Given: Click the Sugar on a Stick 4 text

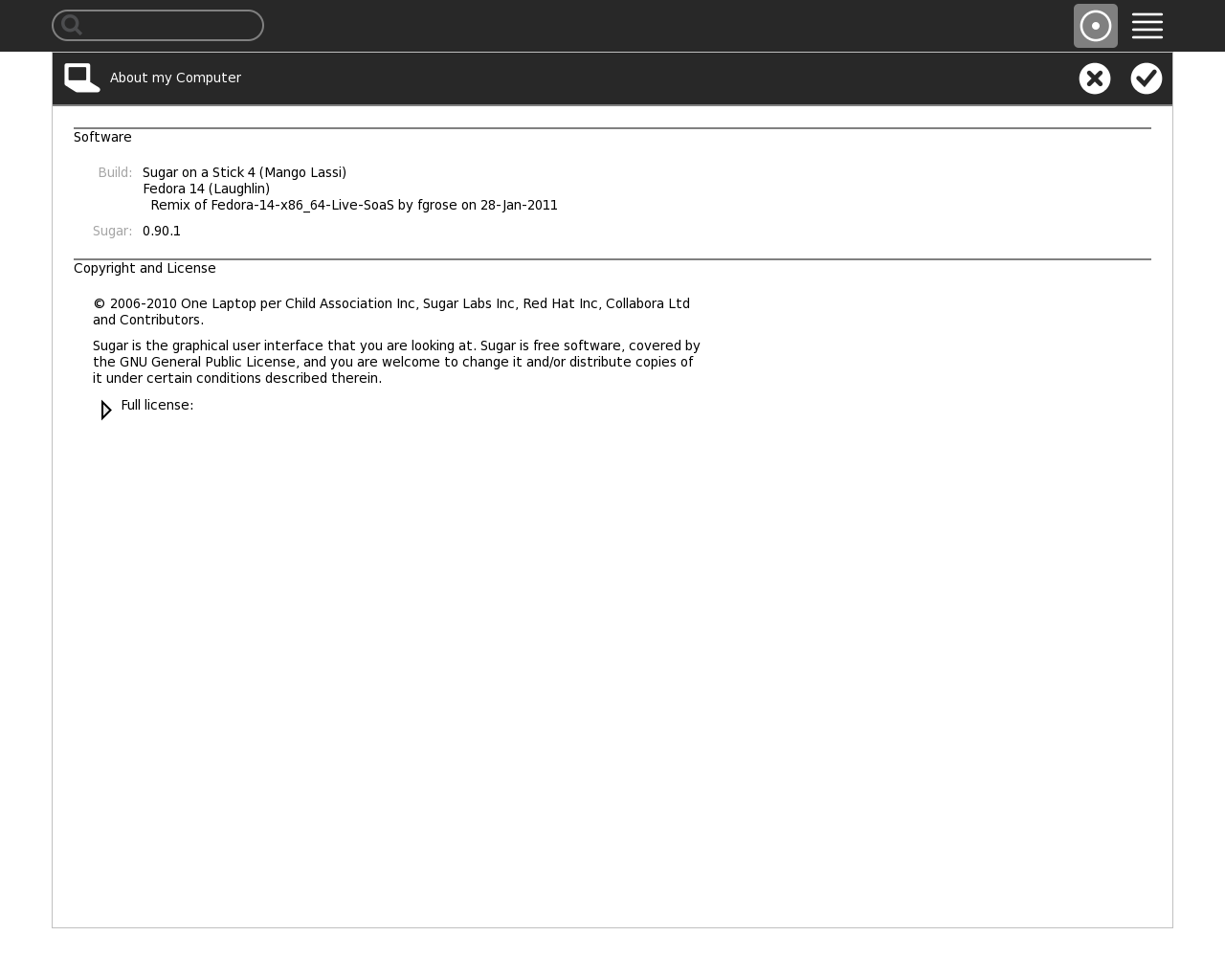Looking at the screenshot, I should 244,172.
